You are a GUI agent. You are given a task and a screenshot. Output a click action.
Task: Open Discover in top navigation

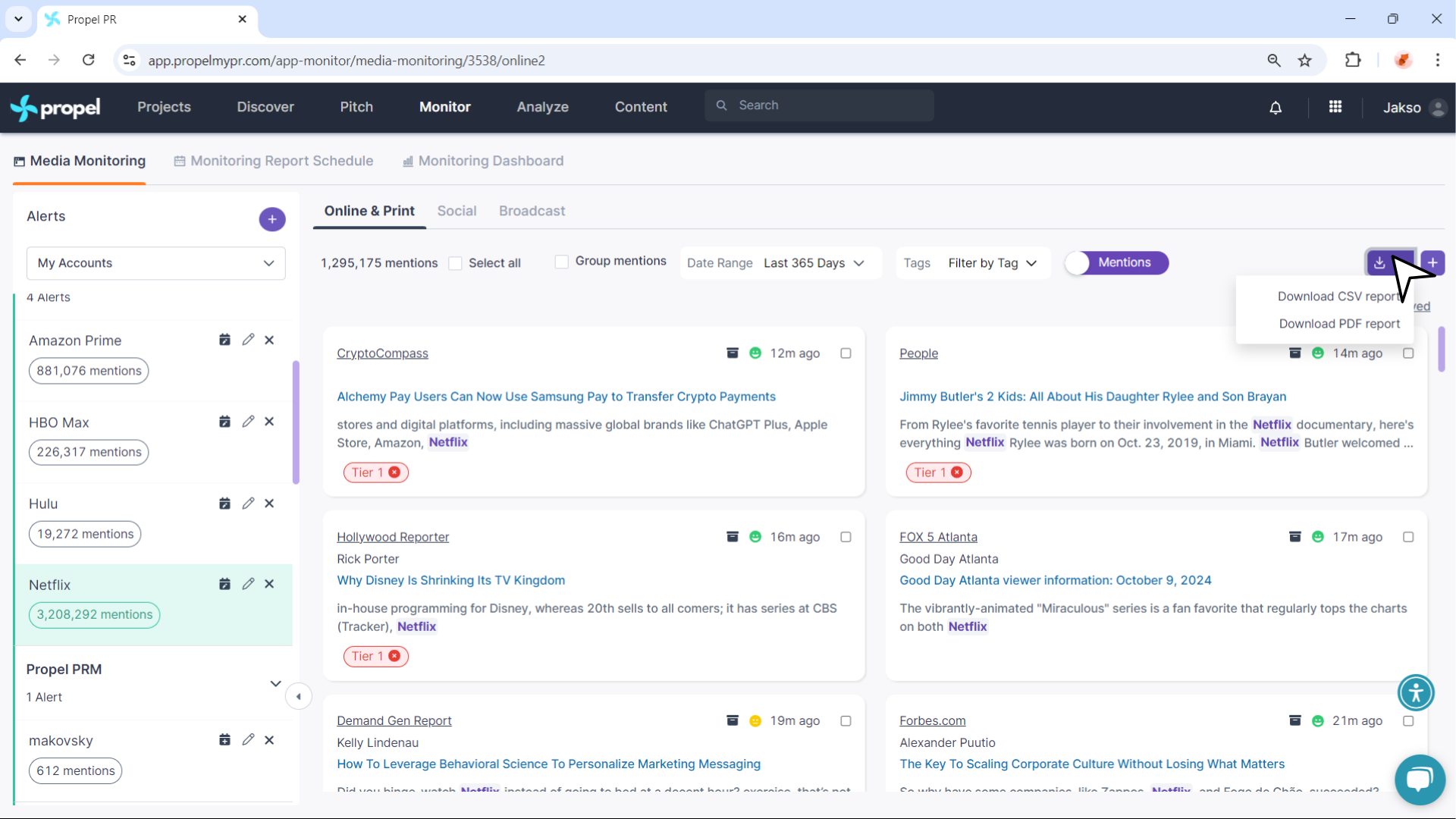(265, 107)
